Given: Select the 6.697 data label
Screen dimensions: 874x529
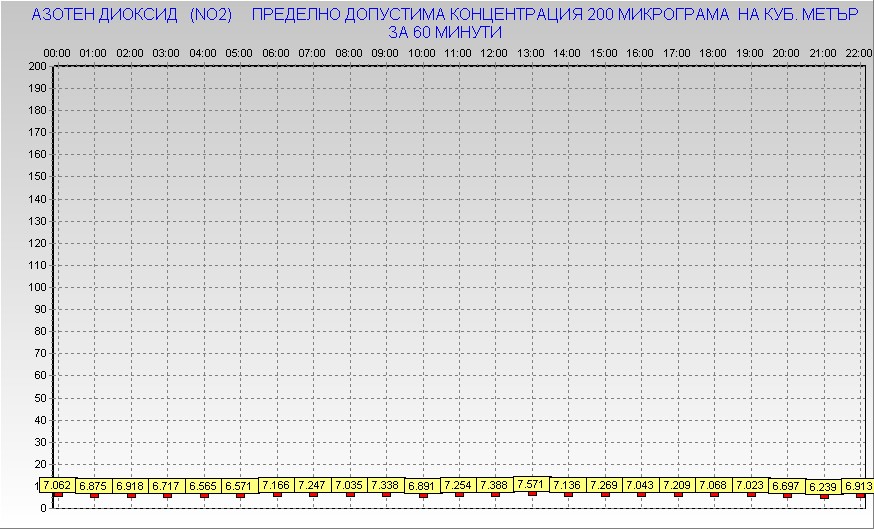Looking at the screenshot, I should point(786,486).
